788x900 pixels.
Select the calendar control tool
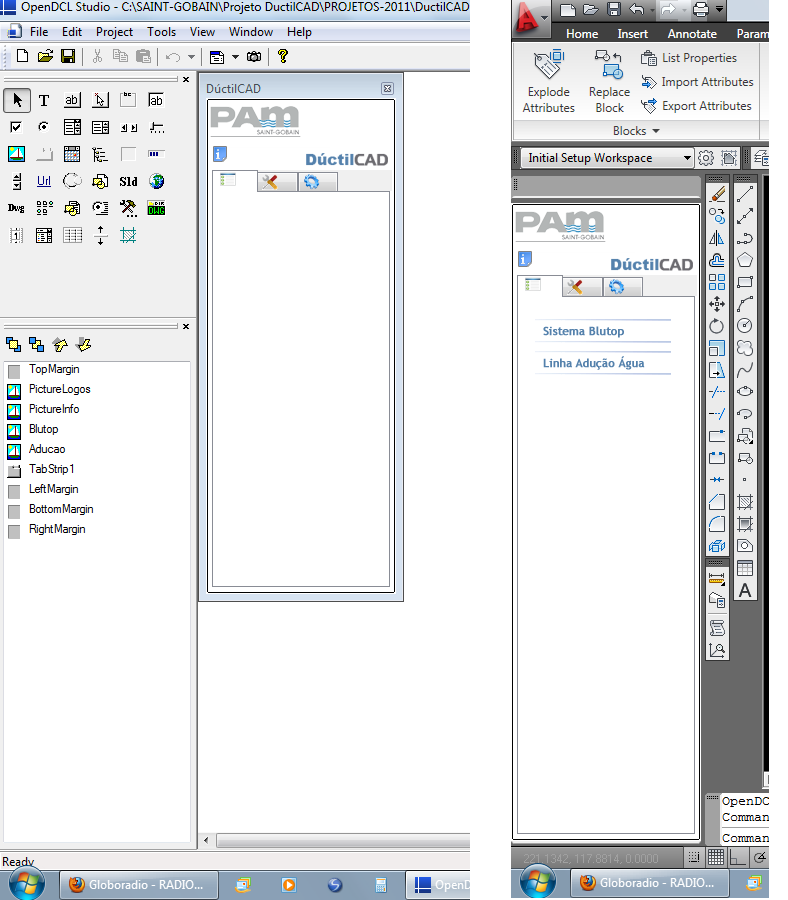click(x=72, y=154)
